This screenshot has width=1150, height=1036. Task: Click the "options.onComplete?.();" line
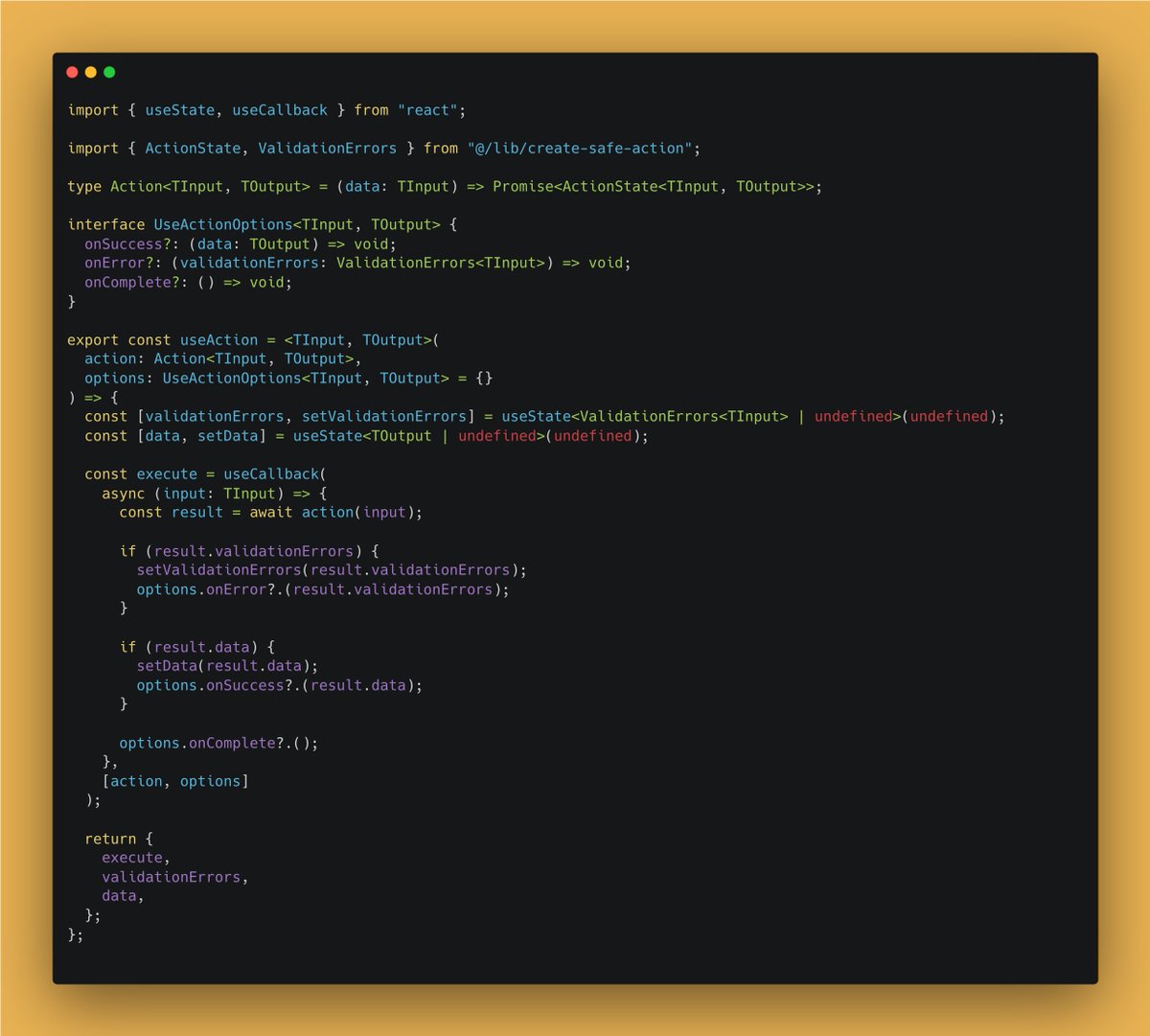point(218,743)
